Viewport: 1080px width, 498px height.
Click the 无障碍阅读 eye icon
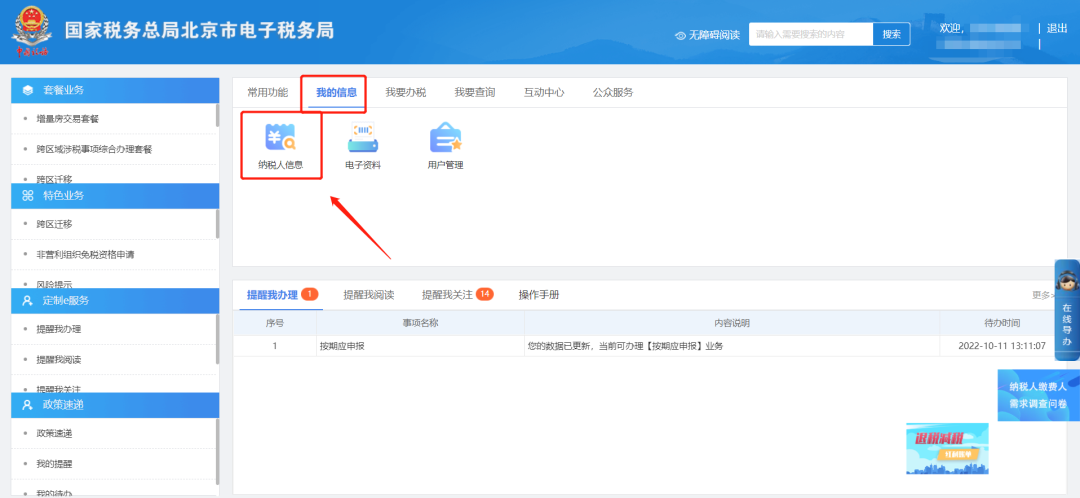point(681,35)
